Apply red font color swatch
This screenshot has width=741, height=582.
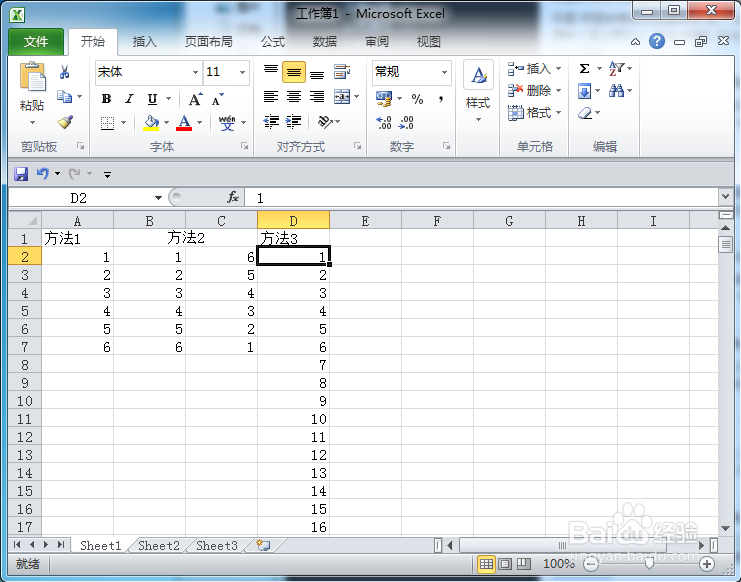pos(184,123)
